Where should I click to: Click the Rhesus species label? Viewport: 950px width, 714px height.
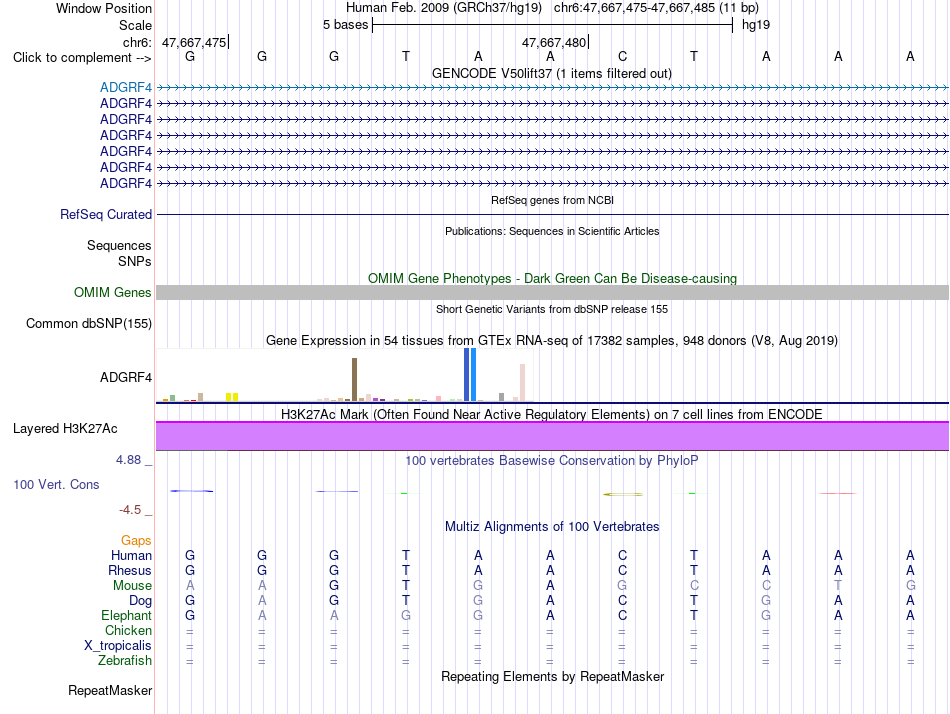pos(130,571)
